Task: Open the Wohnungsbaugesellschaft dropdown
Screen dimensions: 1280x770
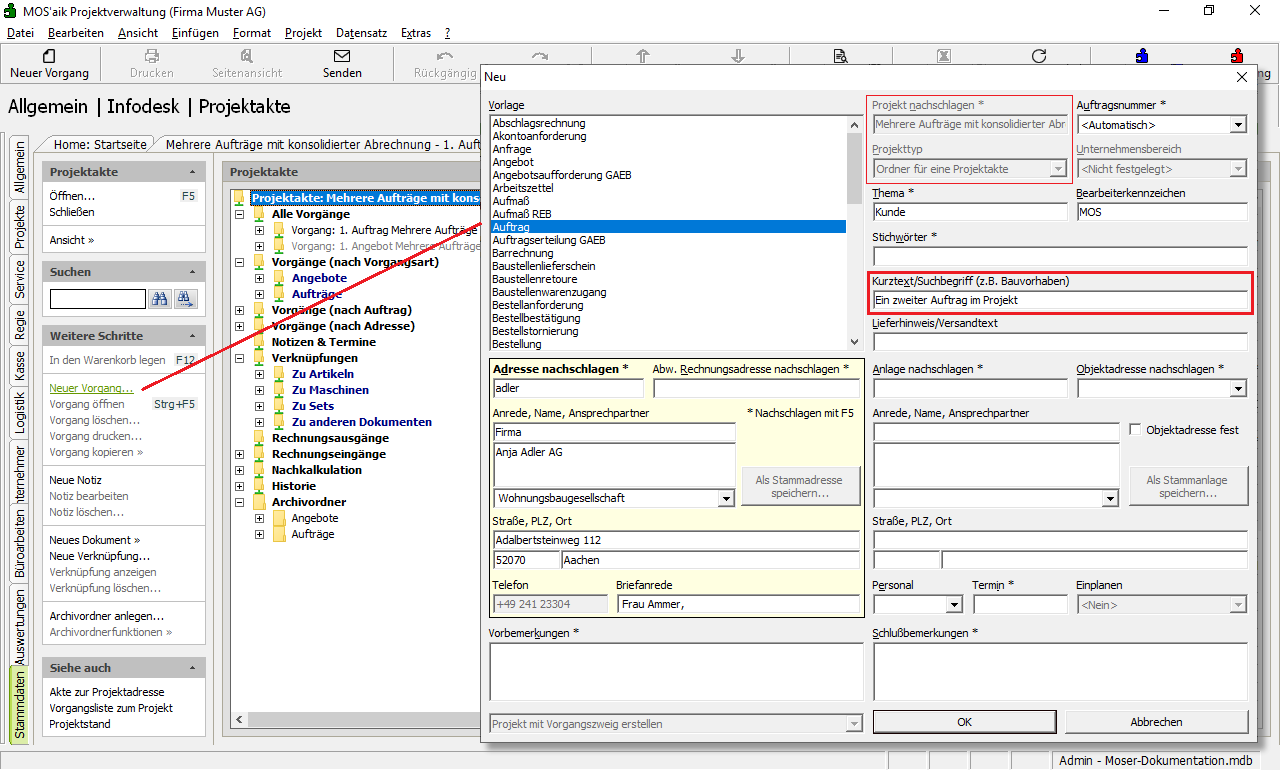Action: pos(725,498)
